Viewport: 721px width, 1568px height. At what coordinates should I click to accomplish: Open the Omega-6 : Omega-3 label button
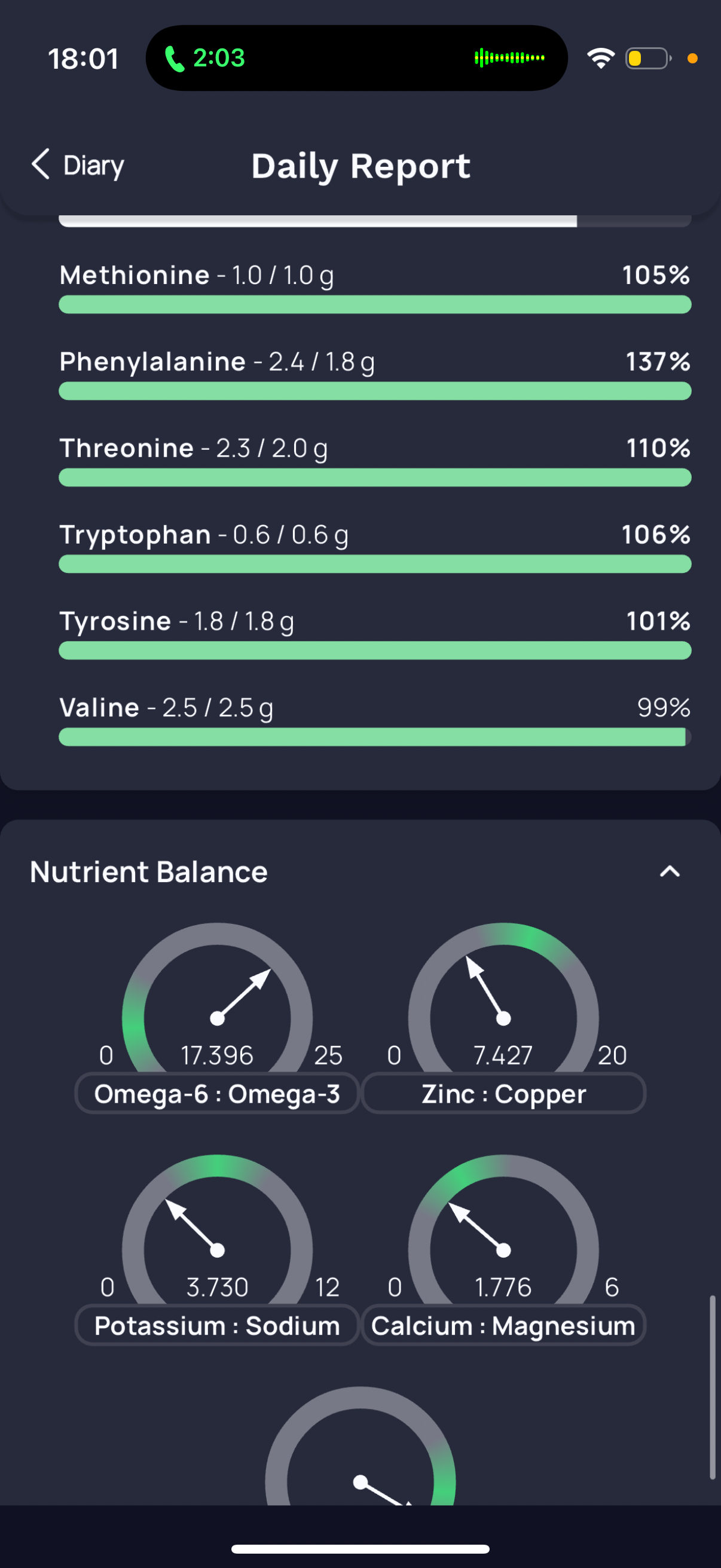217,1093
